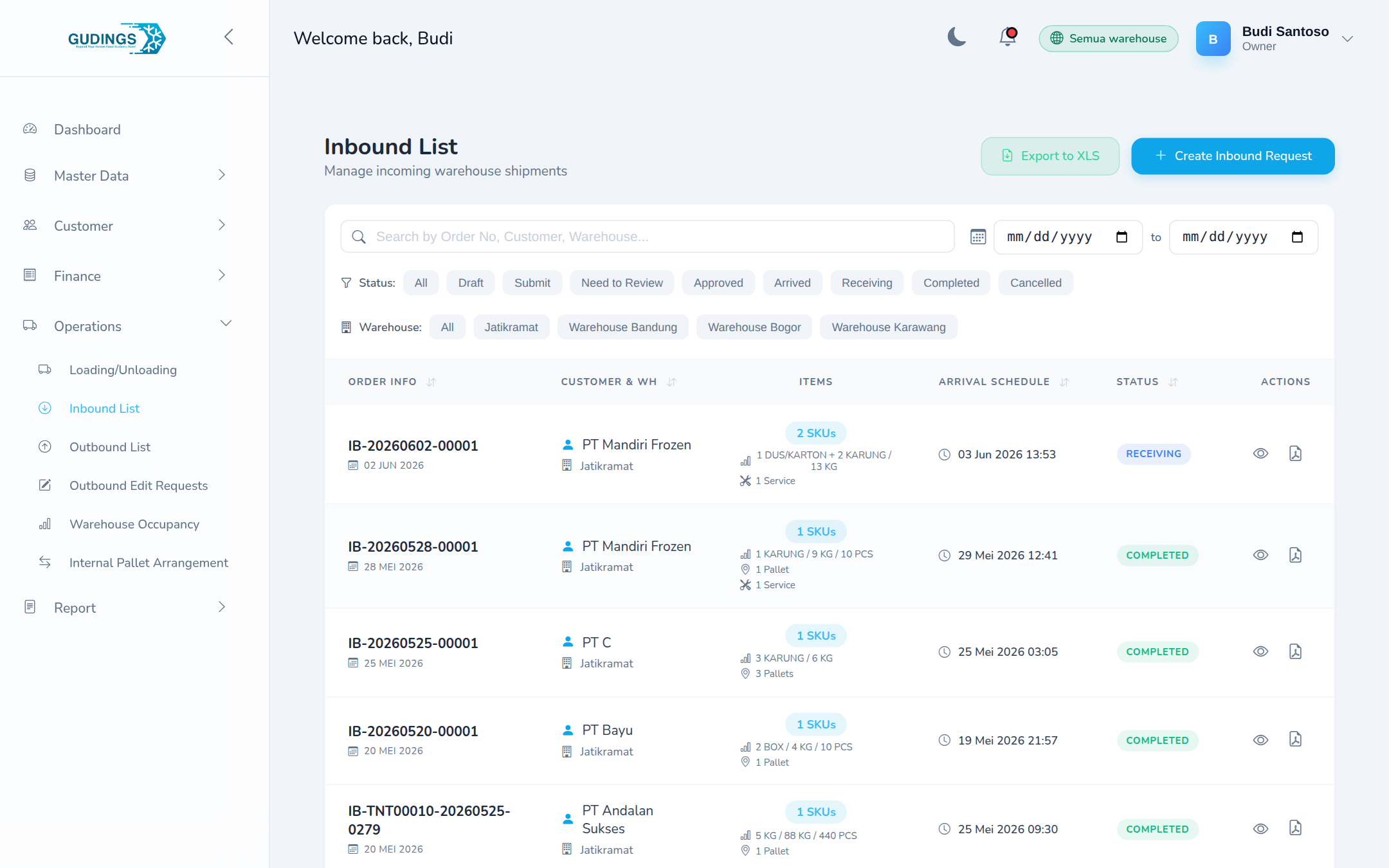The image size is (1389, 868).
Task: Expand the Master Data menu
Action: (125, 176)
